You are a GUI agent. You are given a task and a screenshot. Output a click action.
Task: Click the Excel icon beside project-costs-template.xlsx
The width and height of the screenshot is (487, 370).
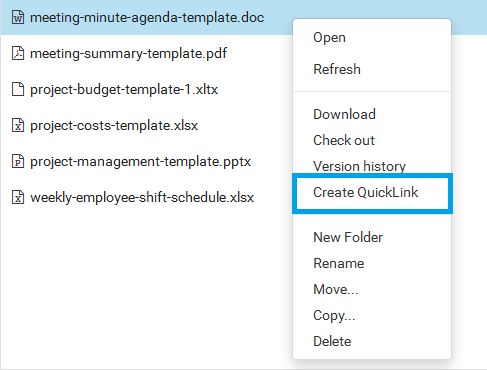(18, 125)
